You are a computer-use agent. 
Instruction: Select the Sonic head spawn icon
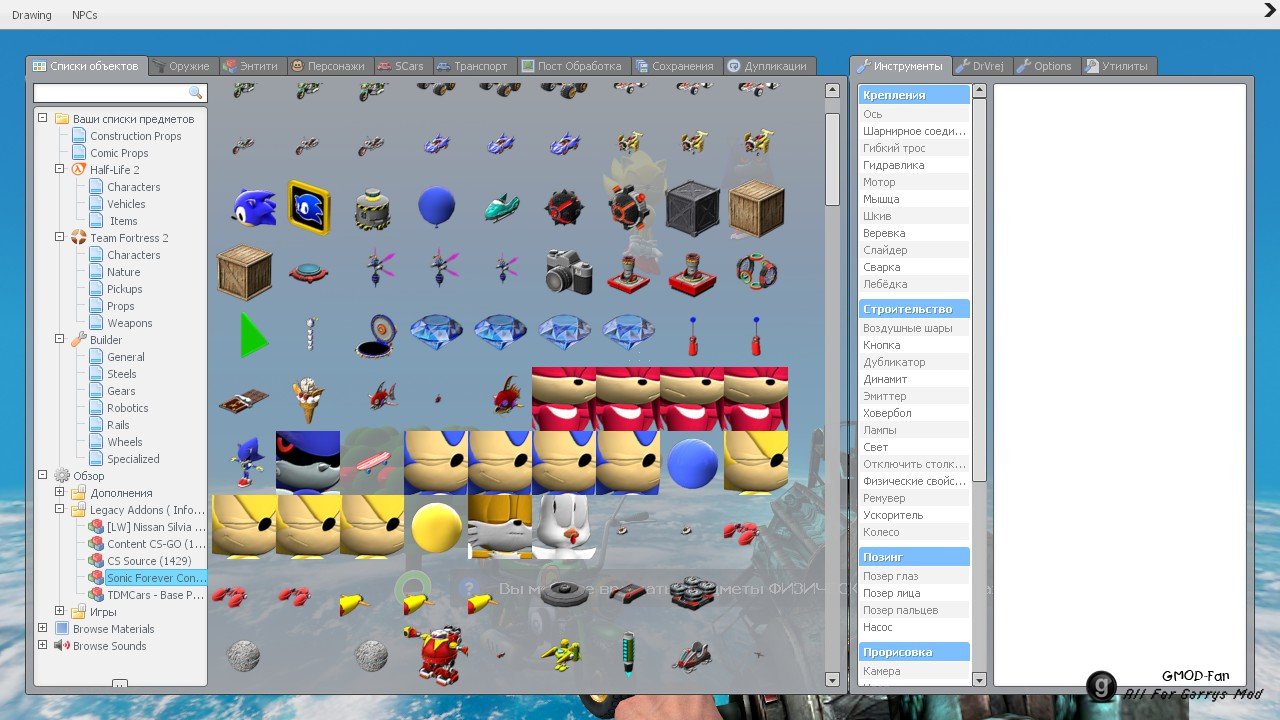point(254,207)
